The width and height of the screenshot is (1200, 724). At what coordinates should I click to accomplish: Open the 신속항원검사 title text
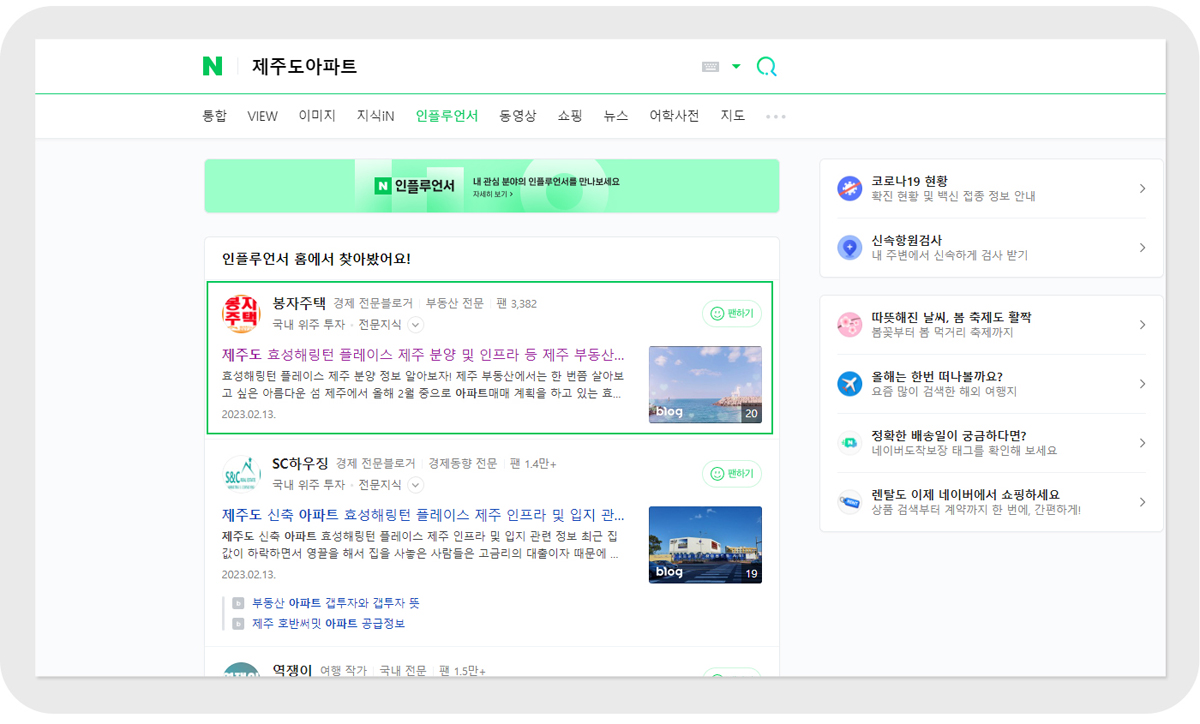tap(906, 240)
